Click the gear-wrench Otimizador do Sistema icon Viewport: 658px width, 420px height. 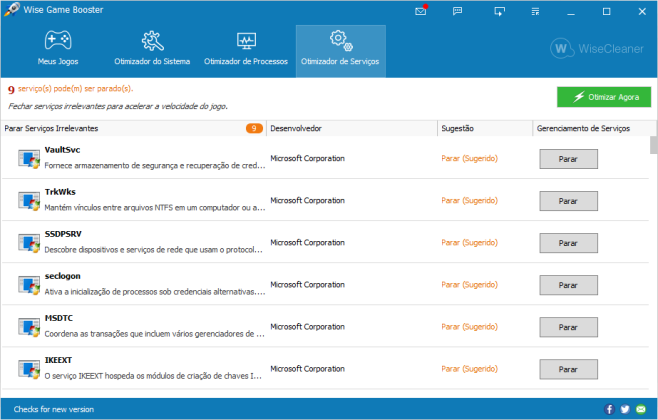(x=152, y=41)
